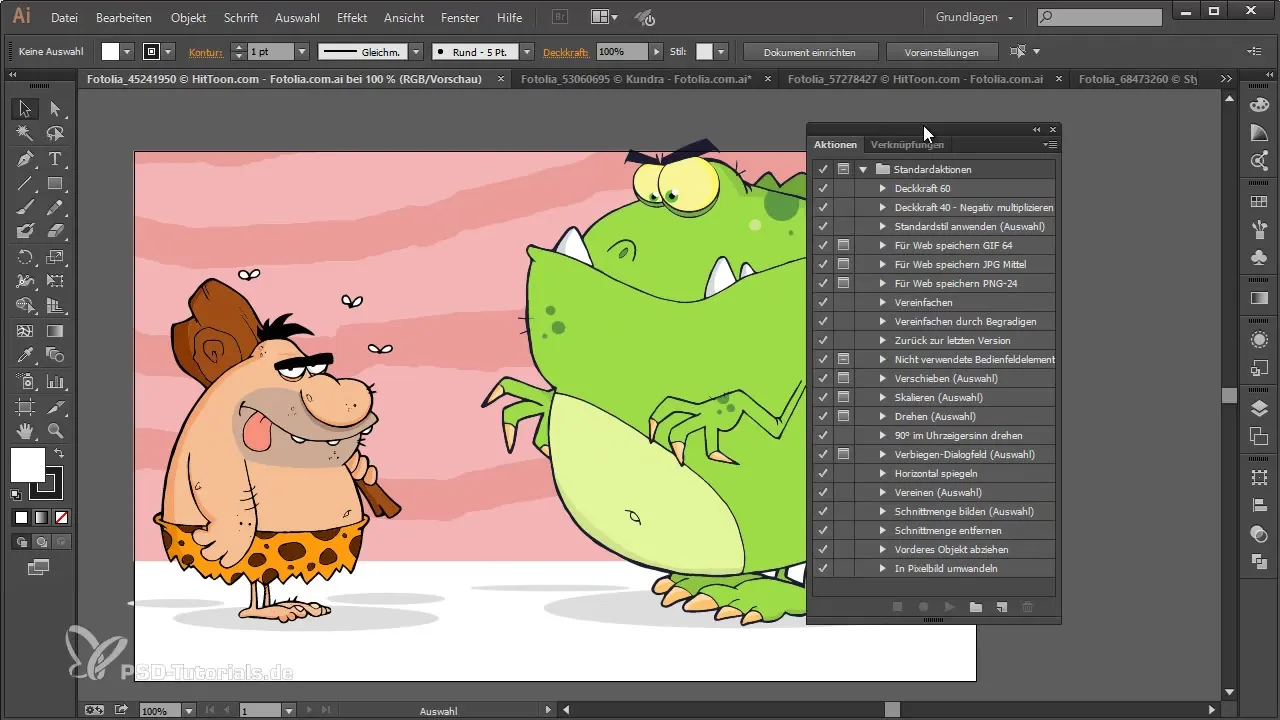Select the Scale tool
1280x720 pixels.
coord(55,257)
